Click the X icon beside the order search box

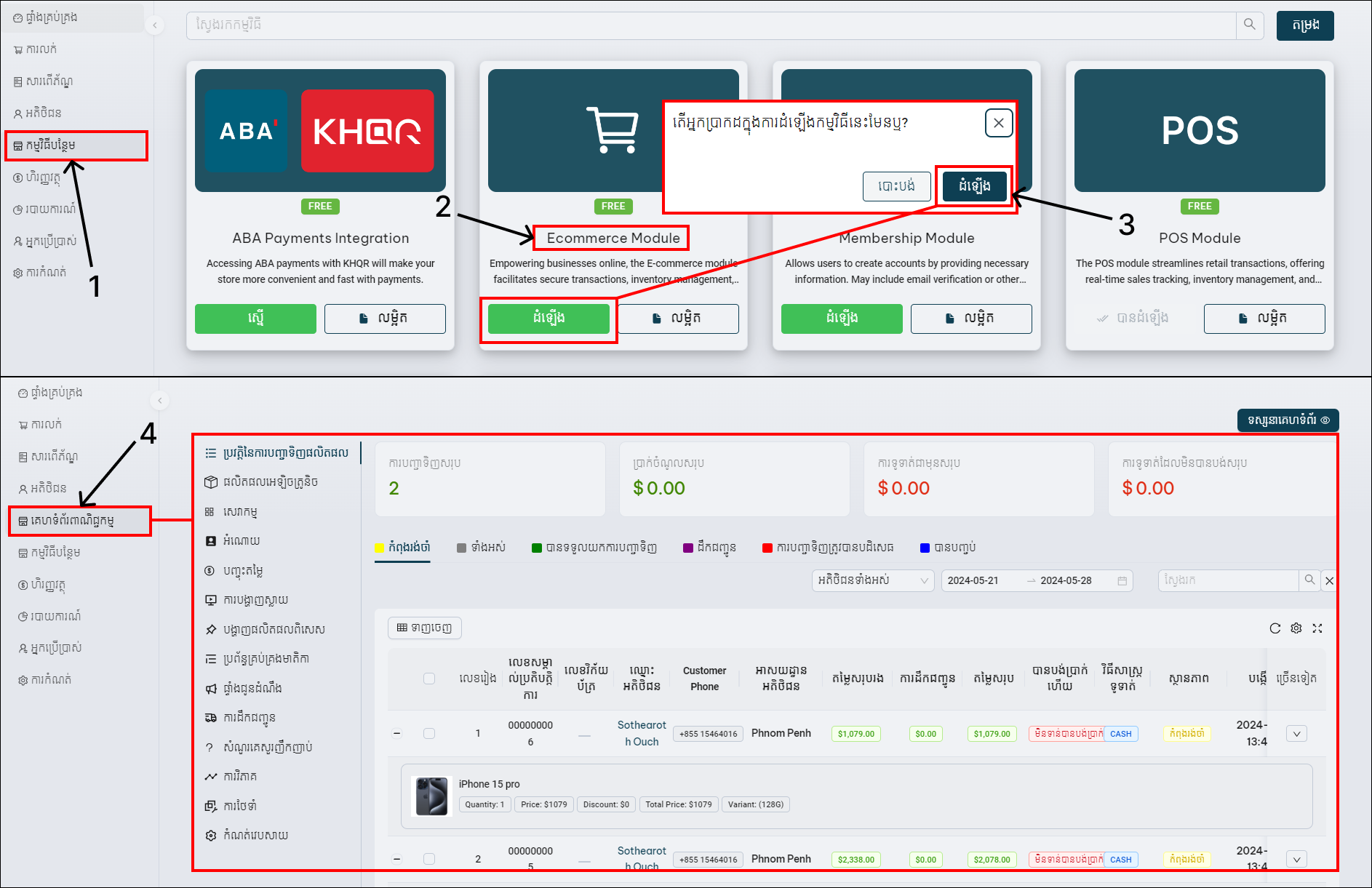click(x=1329, y=580)
